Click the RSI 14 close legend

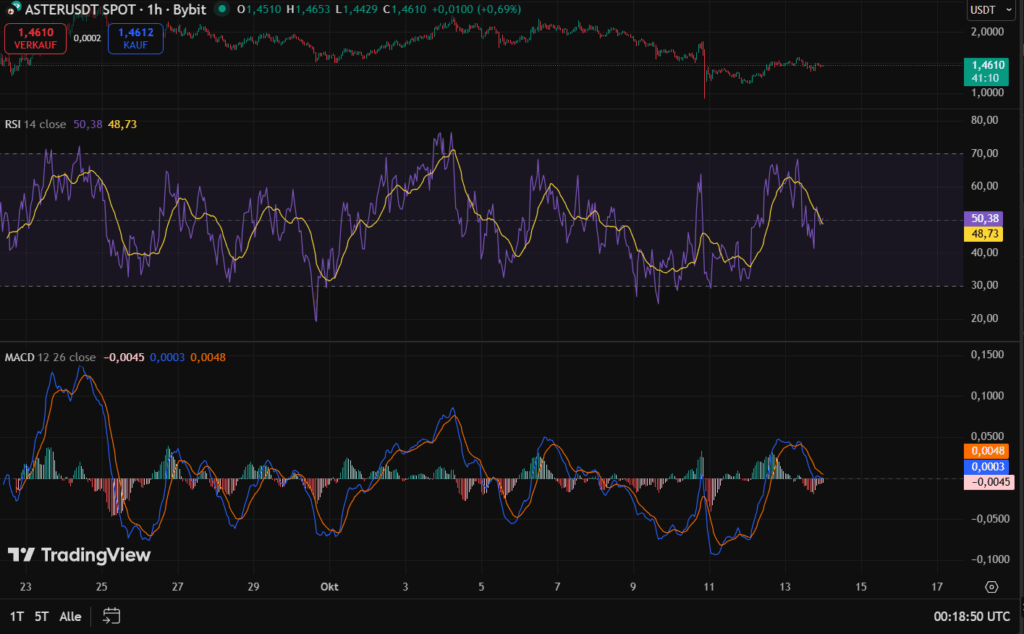(x=36, y=124)
